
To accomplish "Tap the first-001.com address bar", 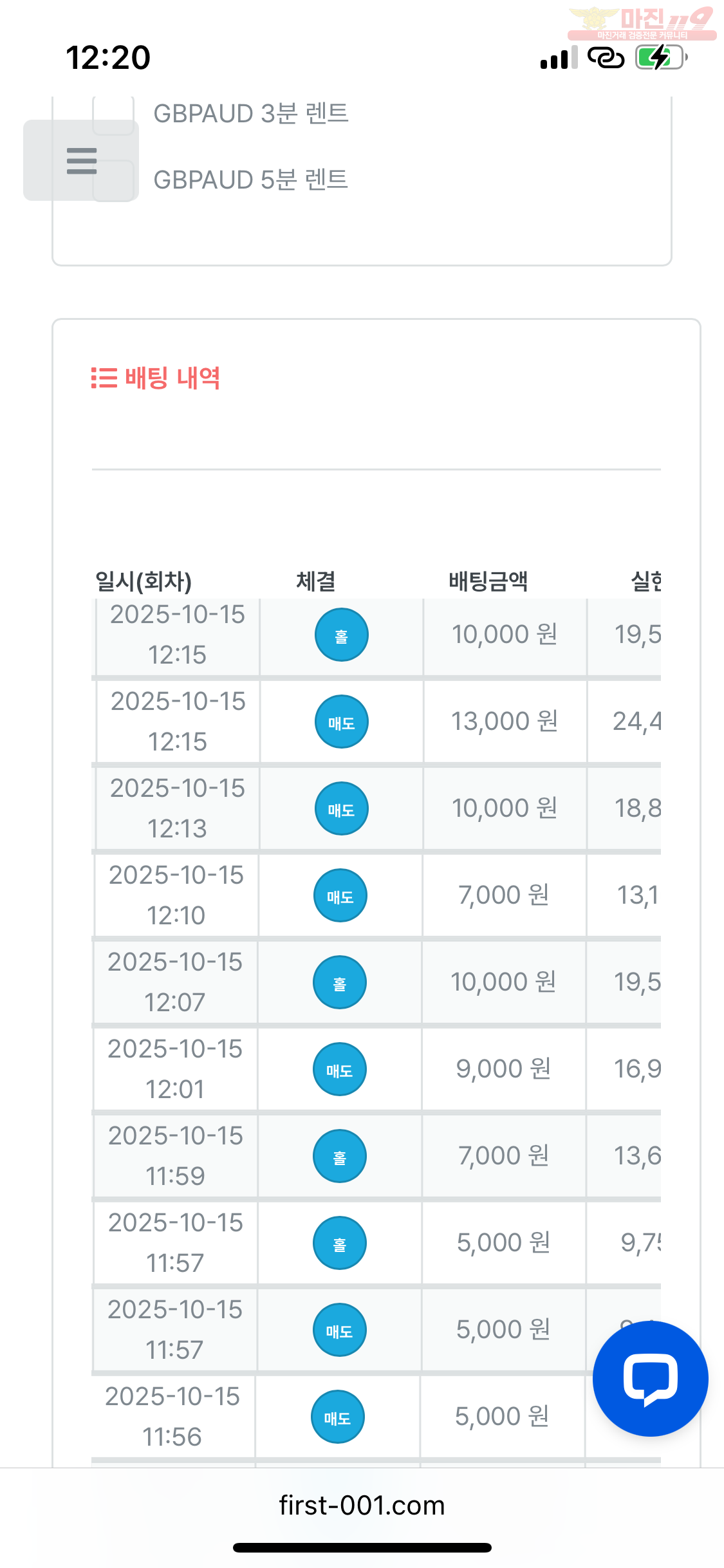I will pos(362,1506).
